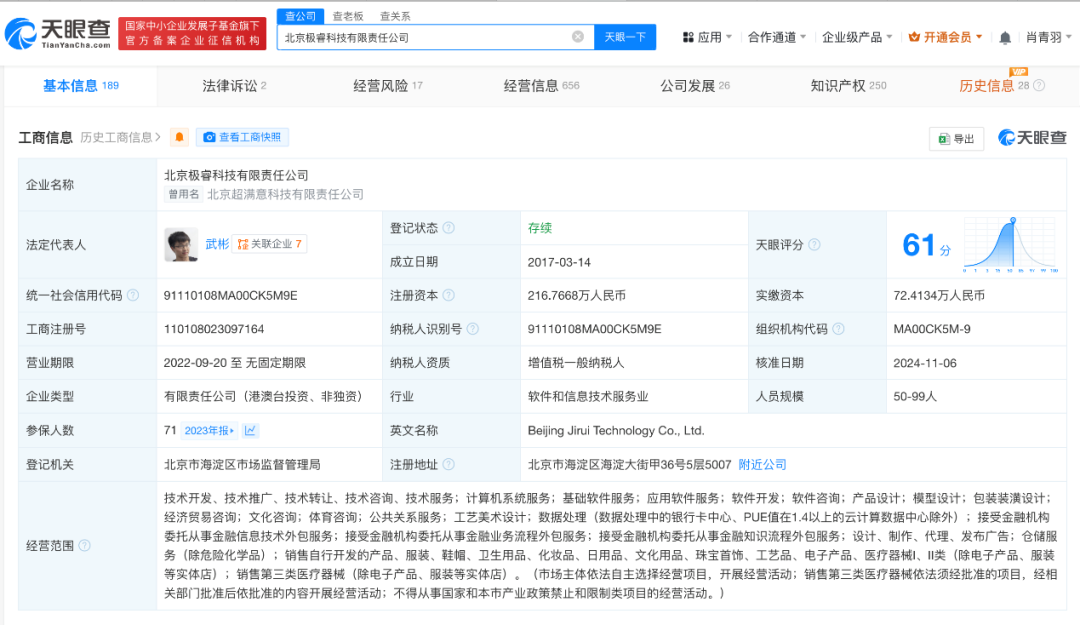Click the 导出 export button

pos(956,139)
